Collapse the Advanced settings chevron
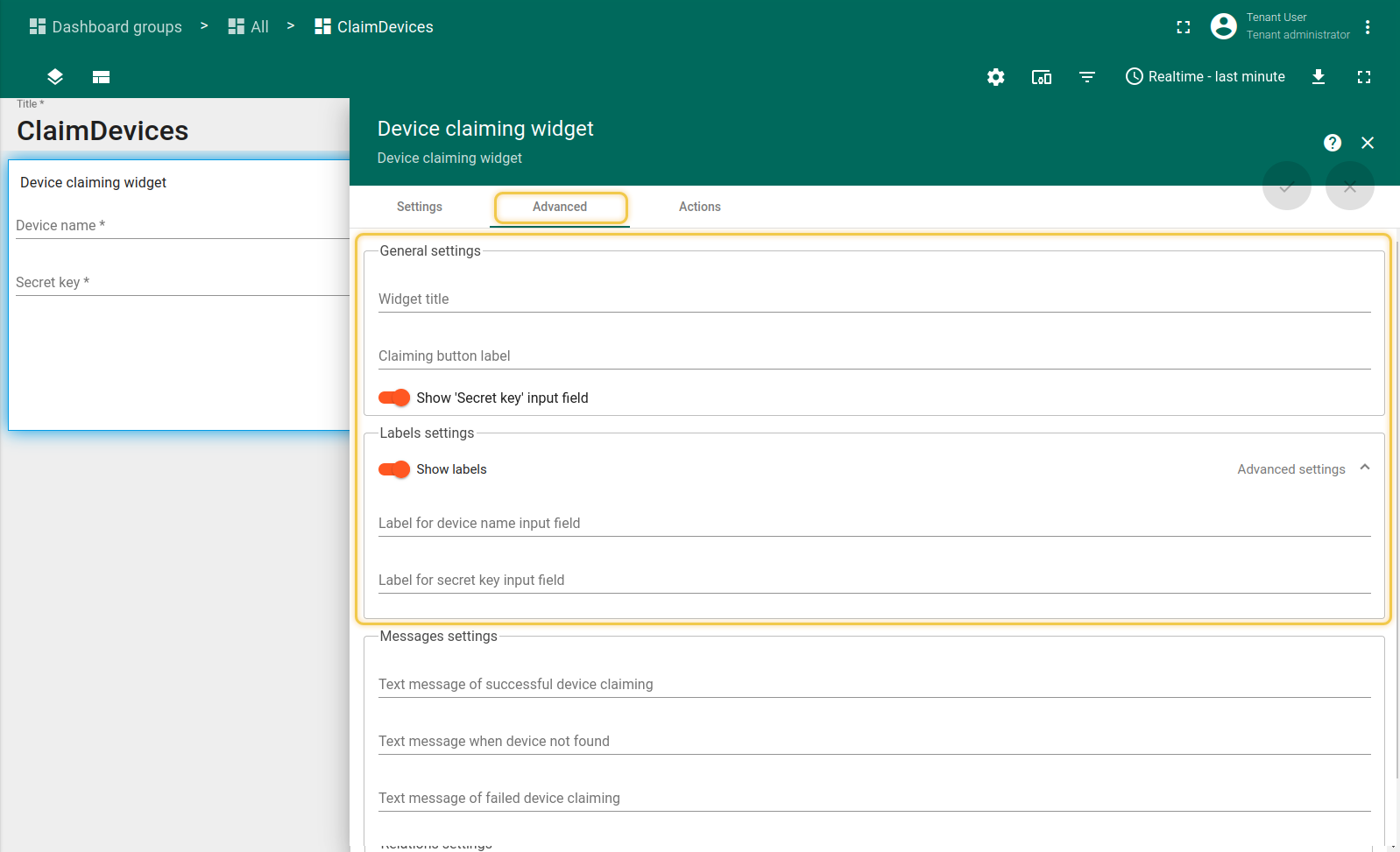The height and width of the screenshot is (852, 1400). 1364,468
